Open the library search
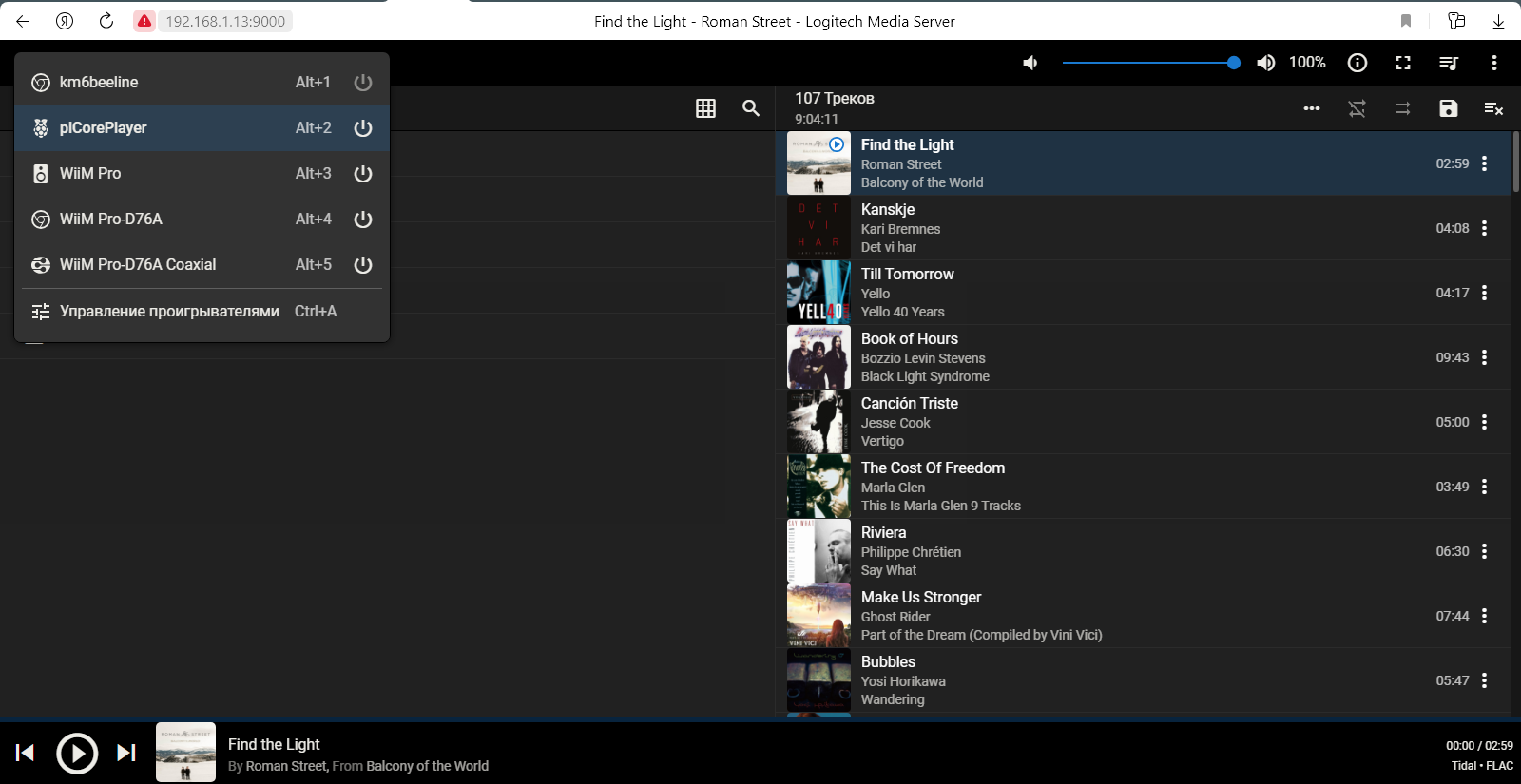 751,108
